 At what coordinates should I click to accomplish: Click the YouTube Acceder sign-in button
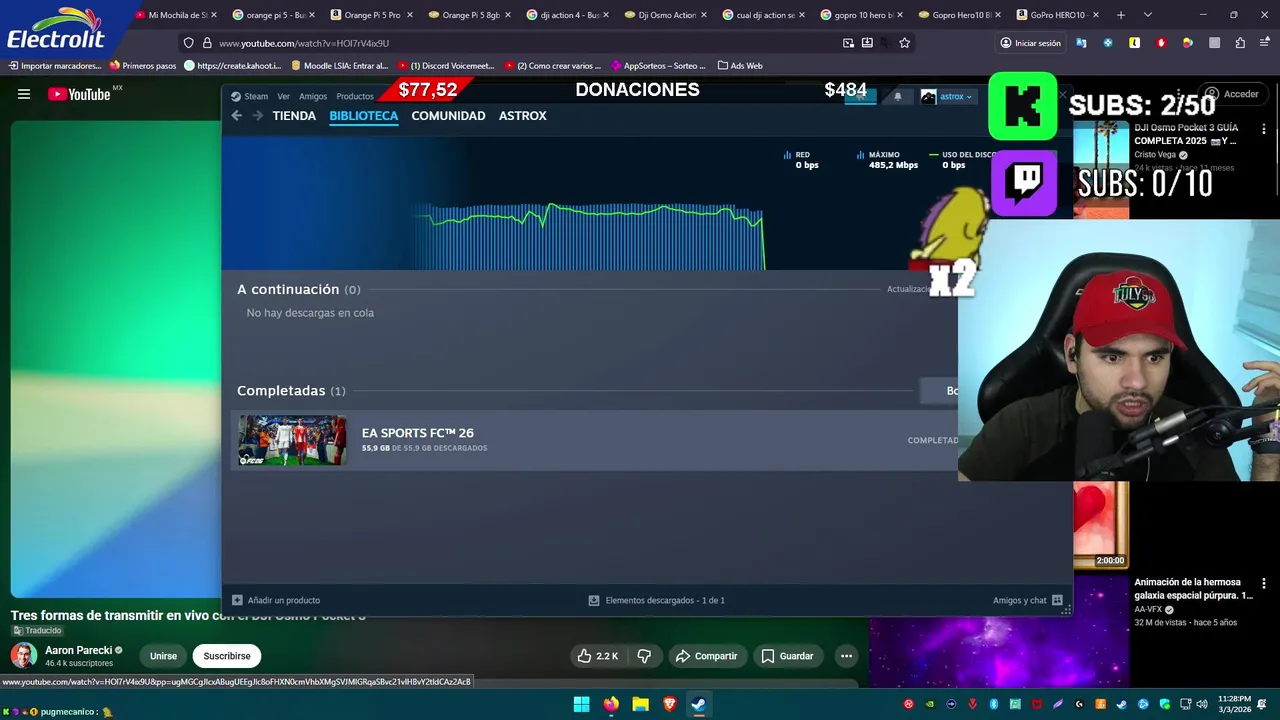[x=1233, y=94]
